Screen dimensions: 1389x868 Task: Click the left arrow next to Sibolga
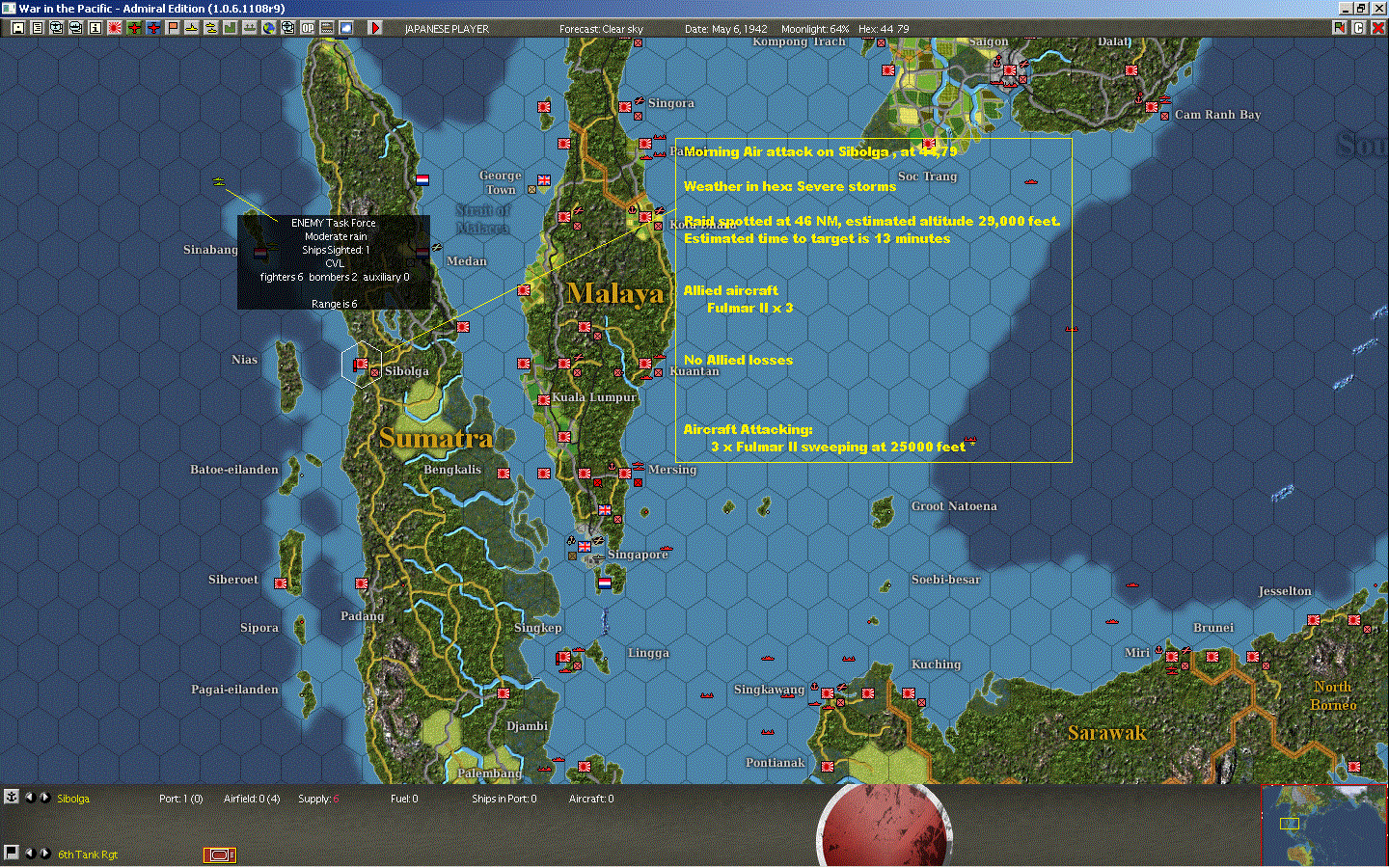(x=29, y=798)
